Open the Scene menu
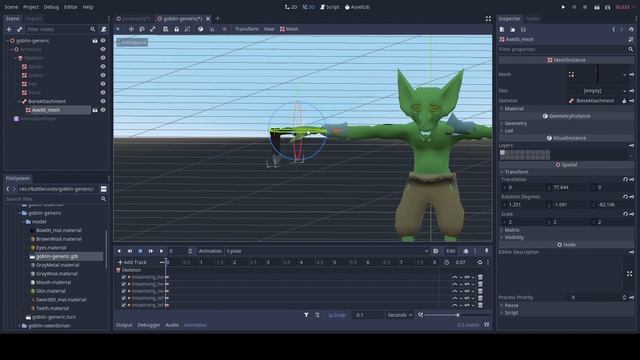The image size is (640, 360). click(x=11, y=7)
